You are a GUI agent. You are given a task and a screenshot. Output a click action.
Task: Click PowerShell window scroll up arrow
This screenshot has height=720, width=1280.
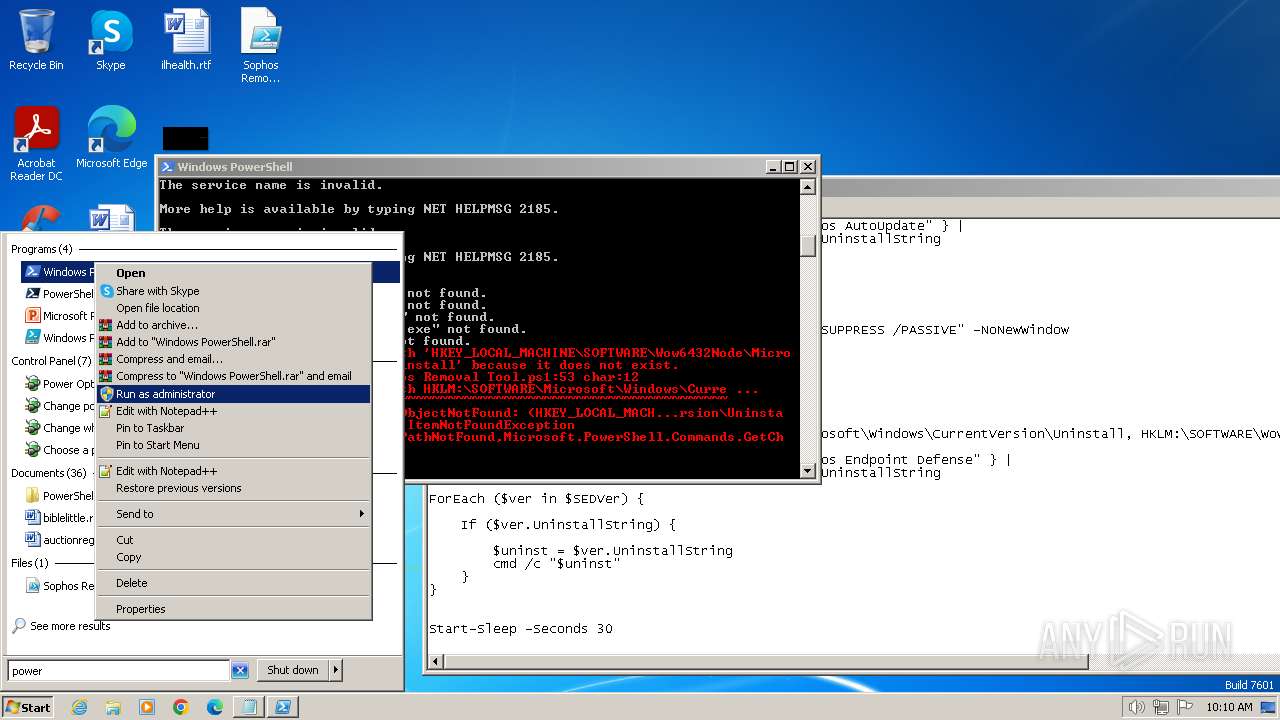click(808, 187)
